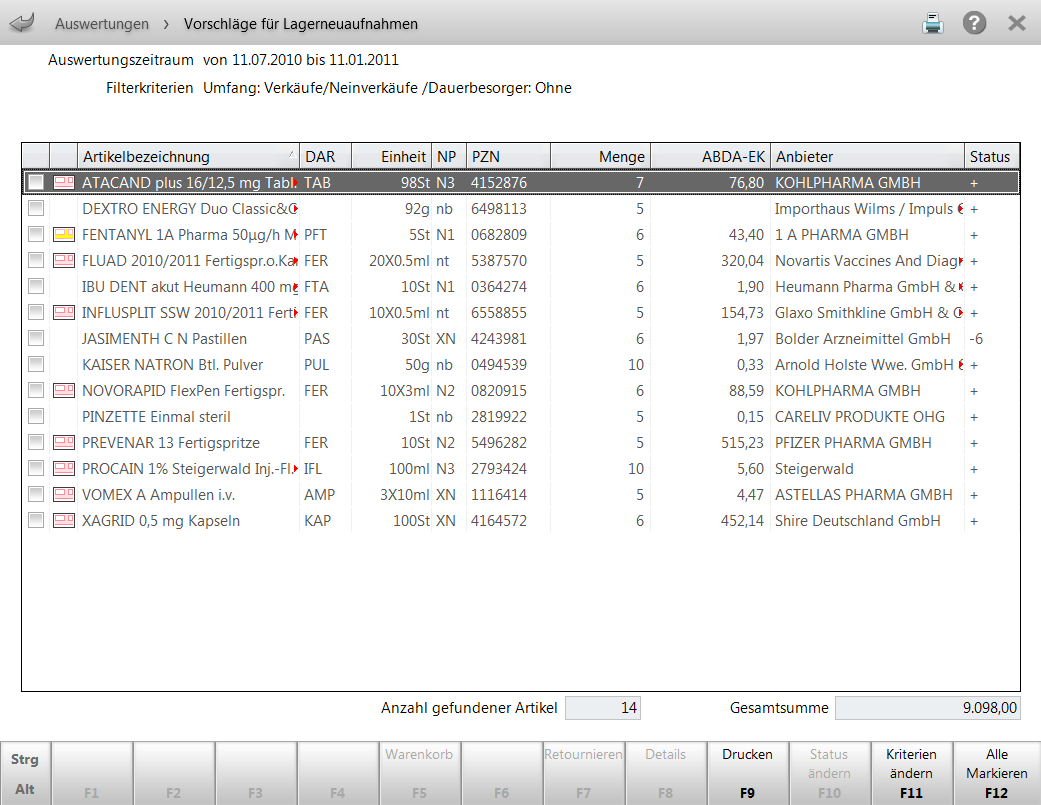Click the Alt modifier key

tap(25, 789)
